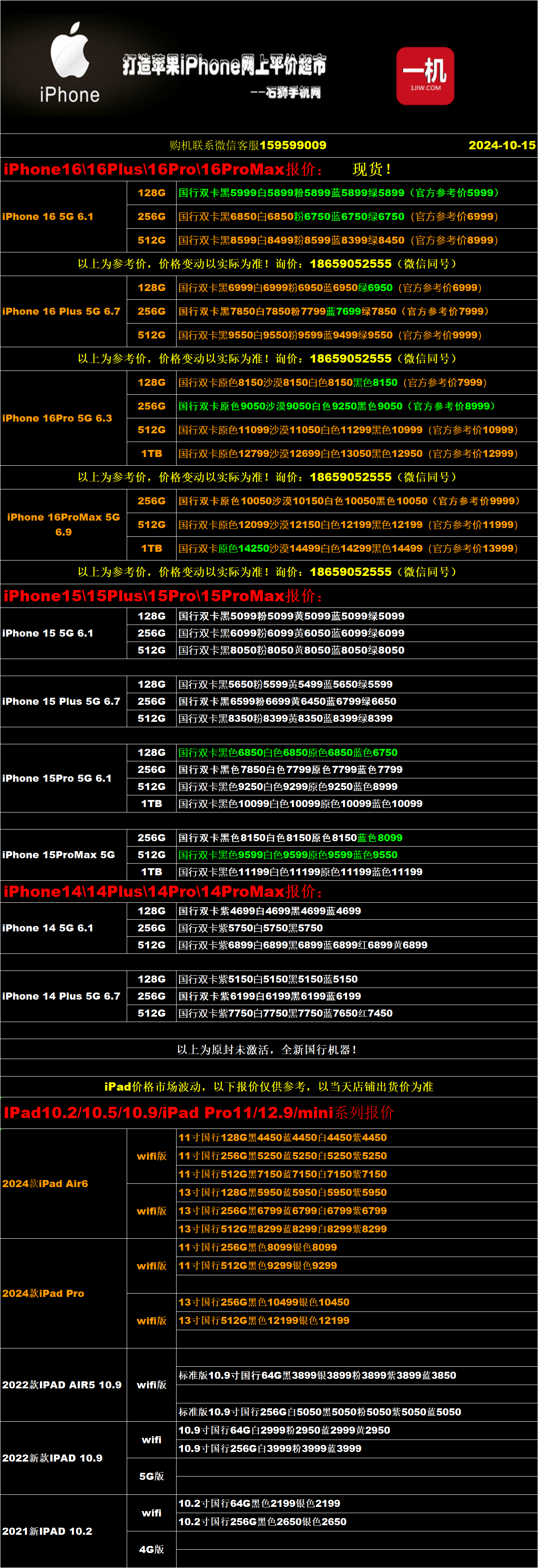538x1568 pixels.
Task: Select the iPhone 16 5G 6.1 model cell
Action: pos(64,217)
